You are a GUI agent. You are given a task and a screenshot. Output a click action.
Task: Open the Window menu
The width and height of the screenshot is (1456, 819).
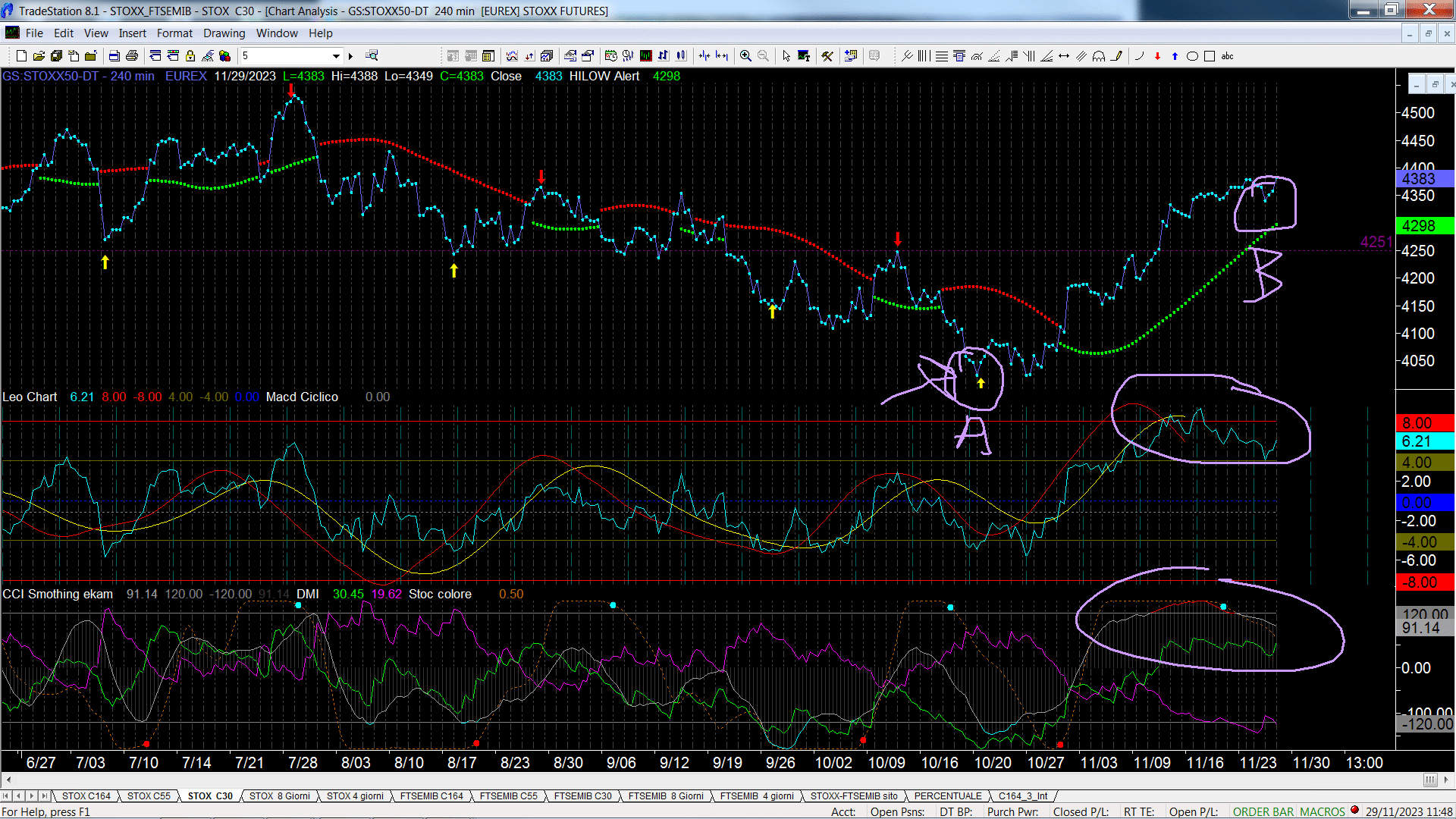pos(277,33)
